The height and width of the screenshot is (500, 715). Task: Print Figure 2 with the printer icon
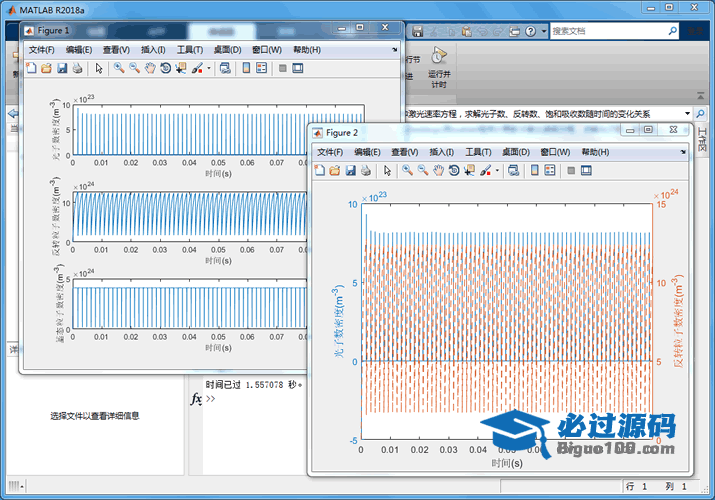pyautogui.click(x=366, y=170)
